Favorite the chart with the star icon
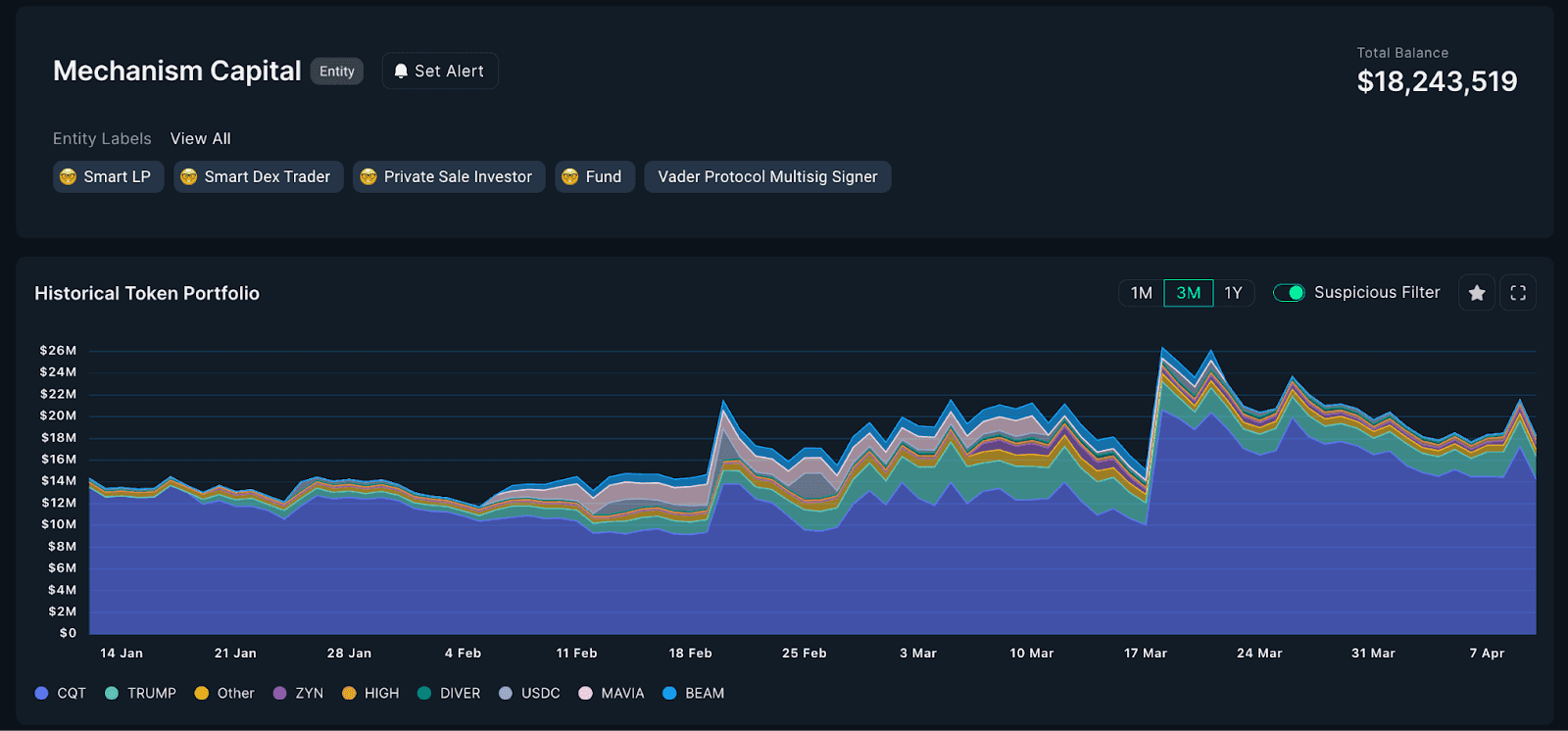 1477,293
